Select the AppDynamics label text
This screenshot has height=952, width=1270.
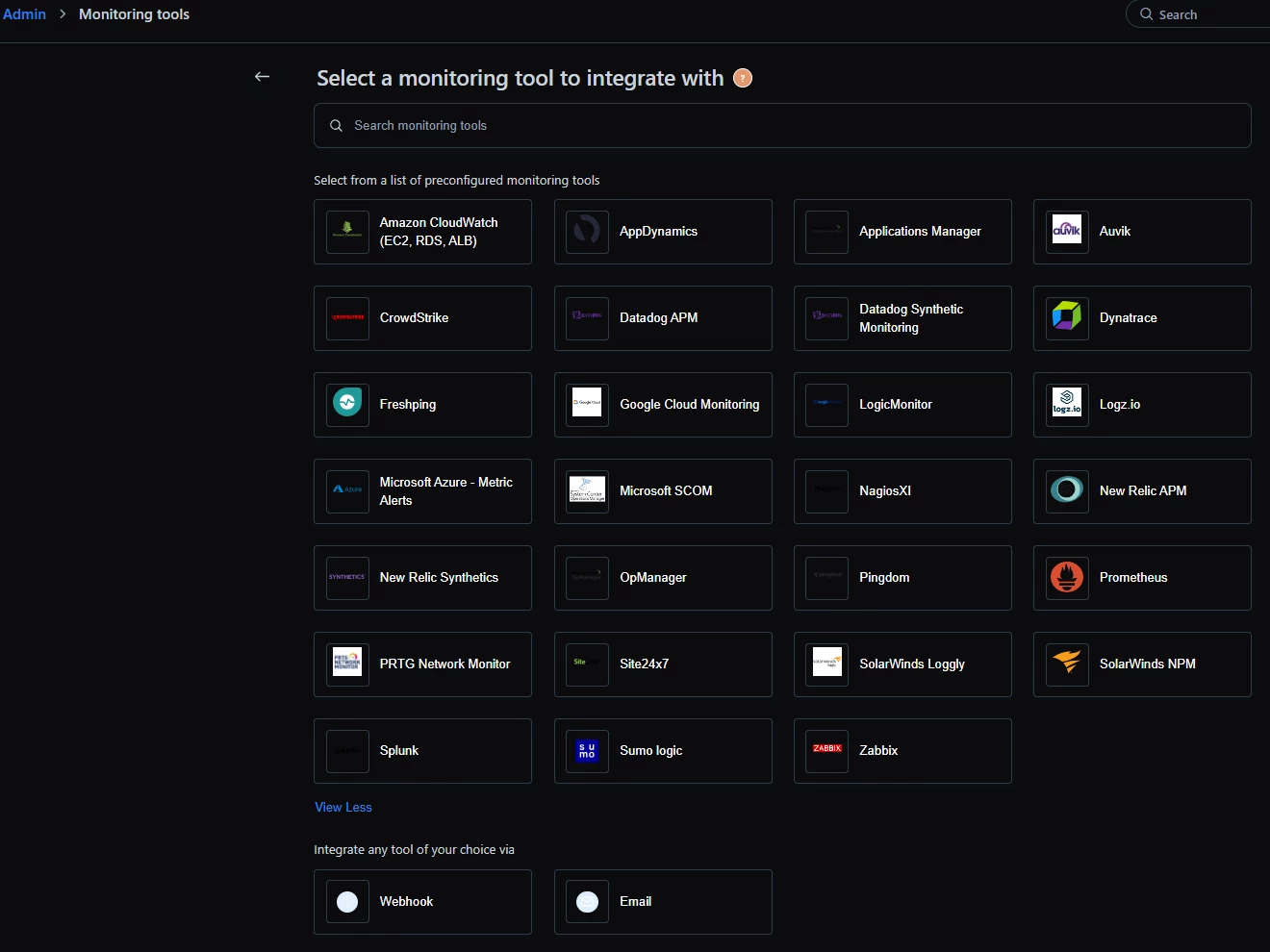pyautogui.click(x=658, y=232)
